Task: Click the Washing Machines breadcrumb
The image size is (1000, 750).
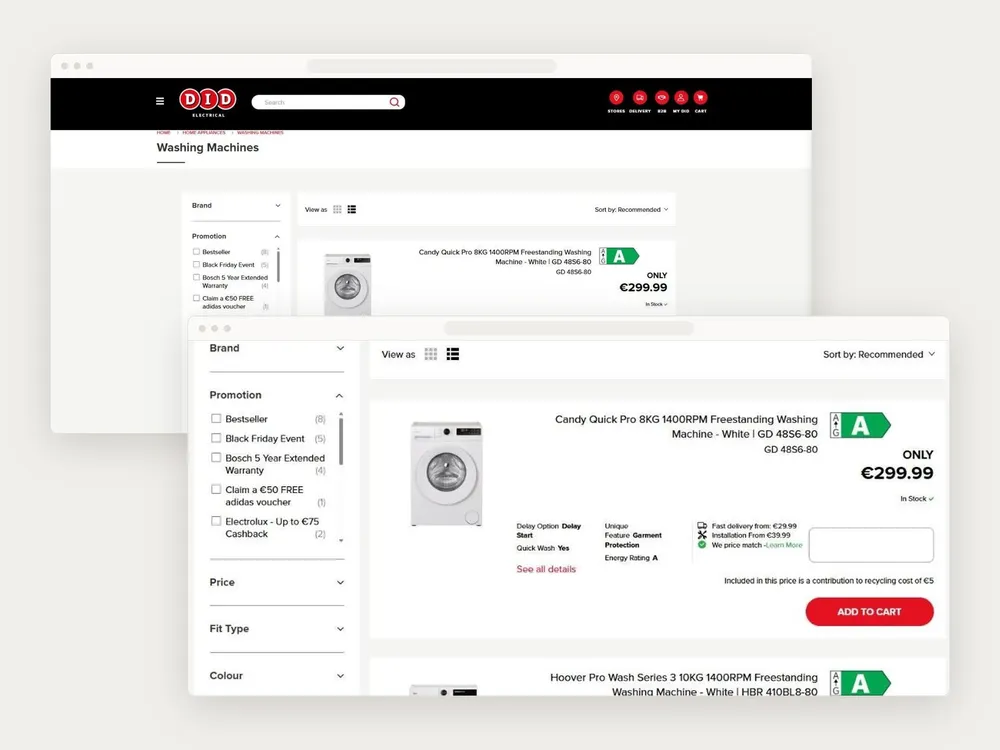Action: [260, 133]
